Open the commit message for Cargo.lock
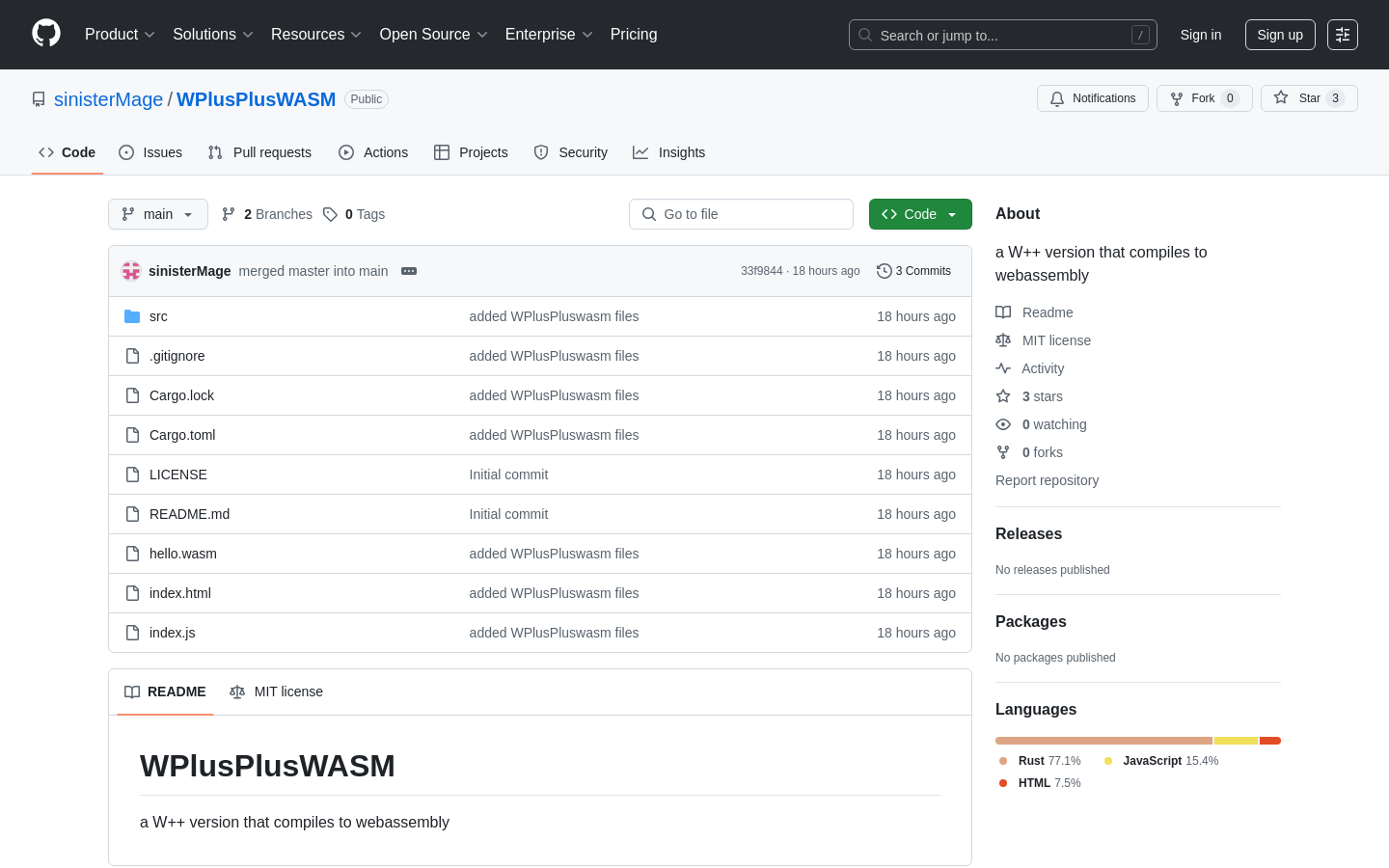 (x=554, y=395)
